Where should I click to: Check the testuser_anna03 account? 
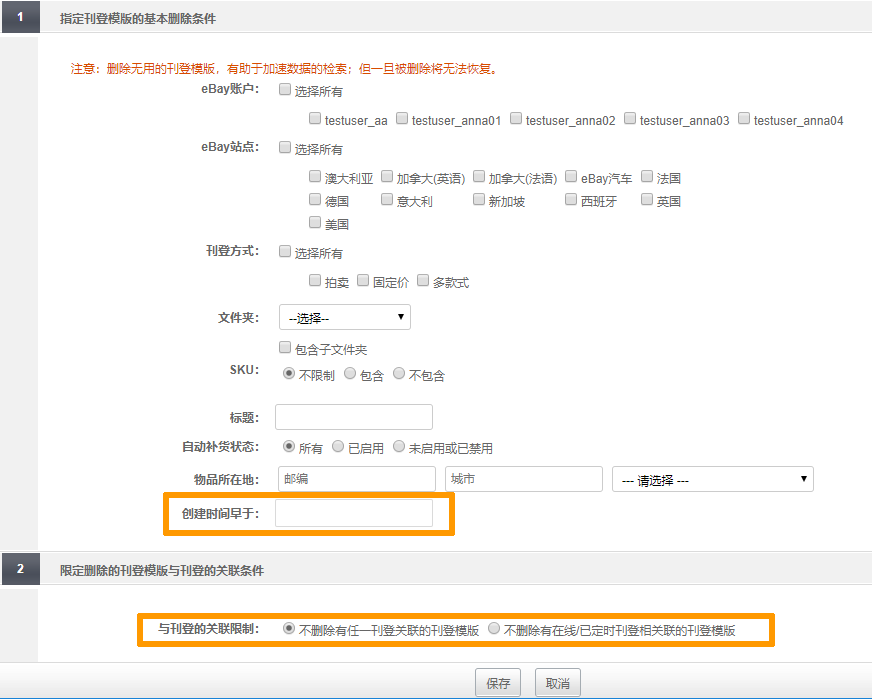[630, 118]
